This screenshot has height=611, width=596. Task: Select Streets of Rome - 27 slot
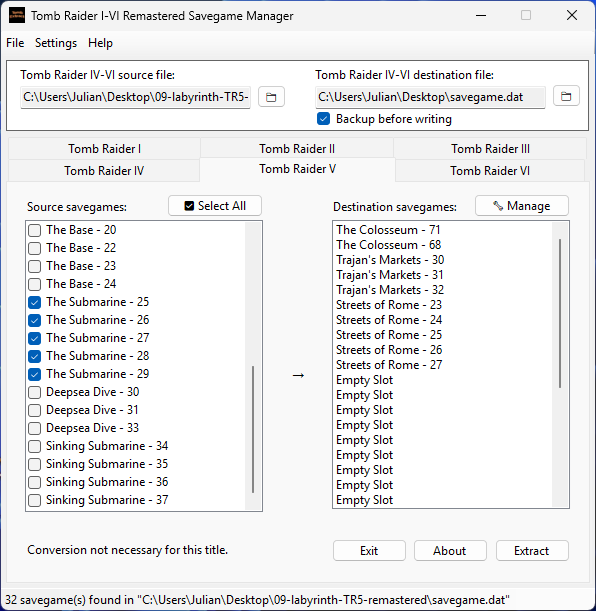[x=389, y=365]
